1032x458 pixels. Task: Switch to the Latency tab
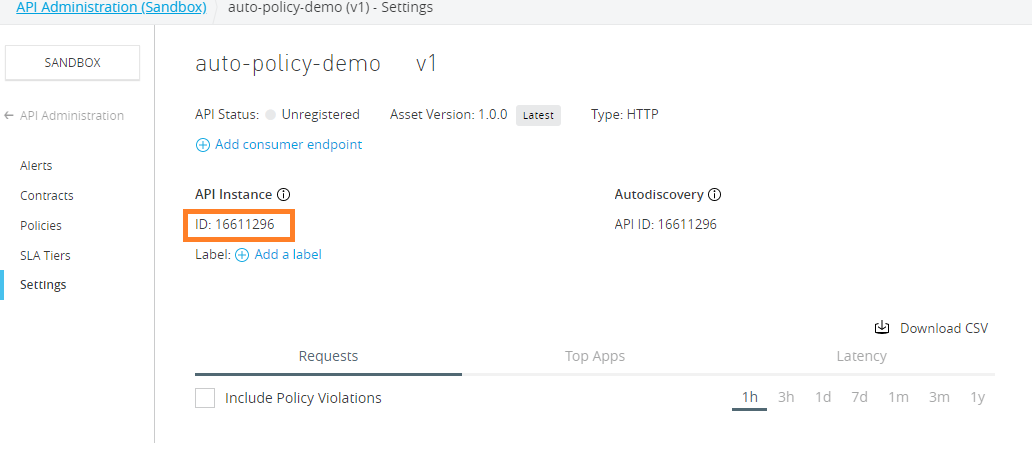pos(861,356)
